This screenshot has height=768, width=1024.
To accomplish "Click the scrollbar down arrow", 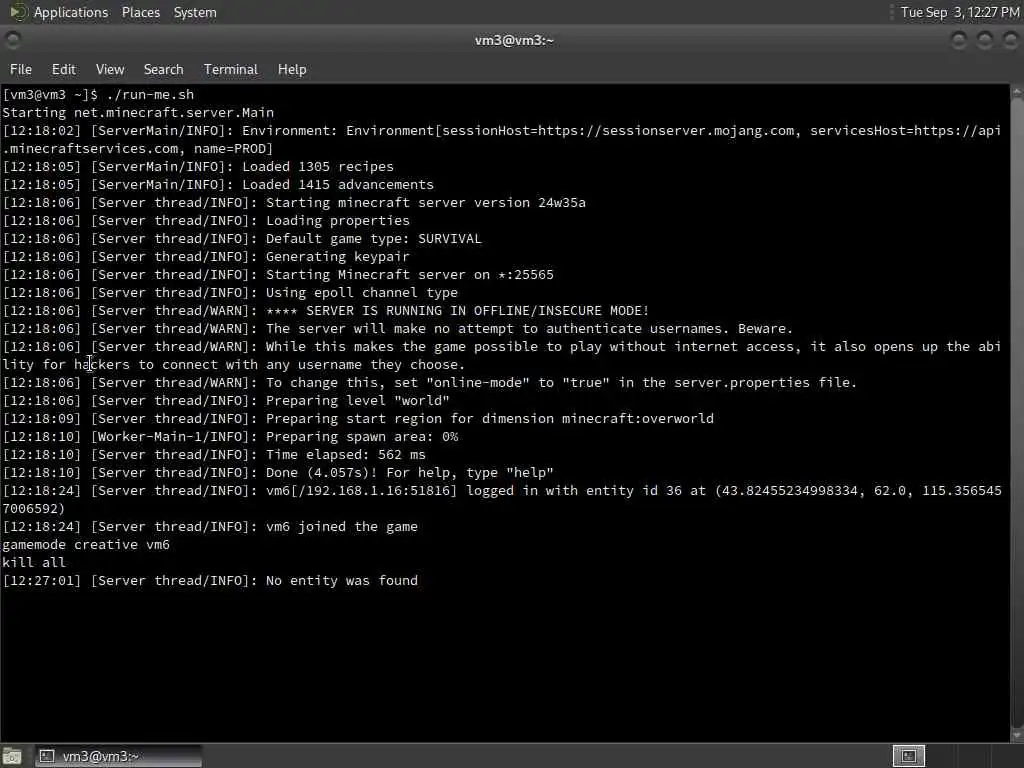I will (x=1017, y=735).
